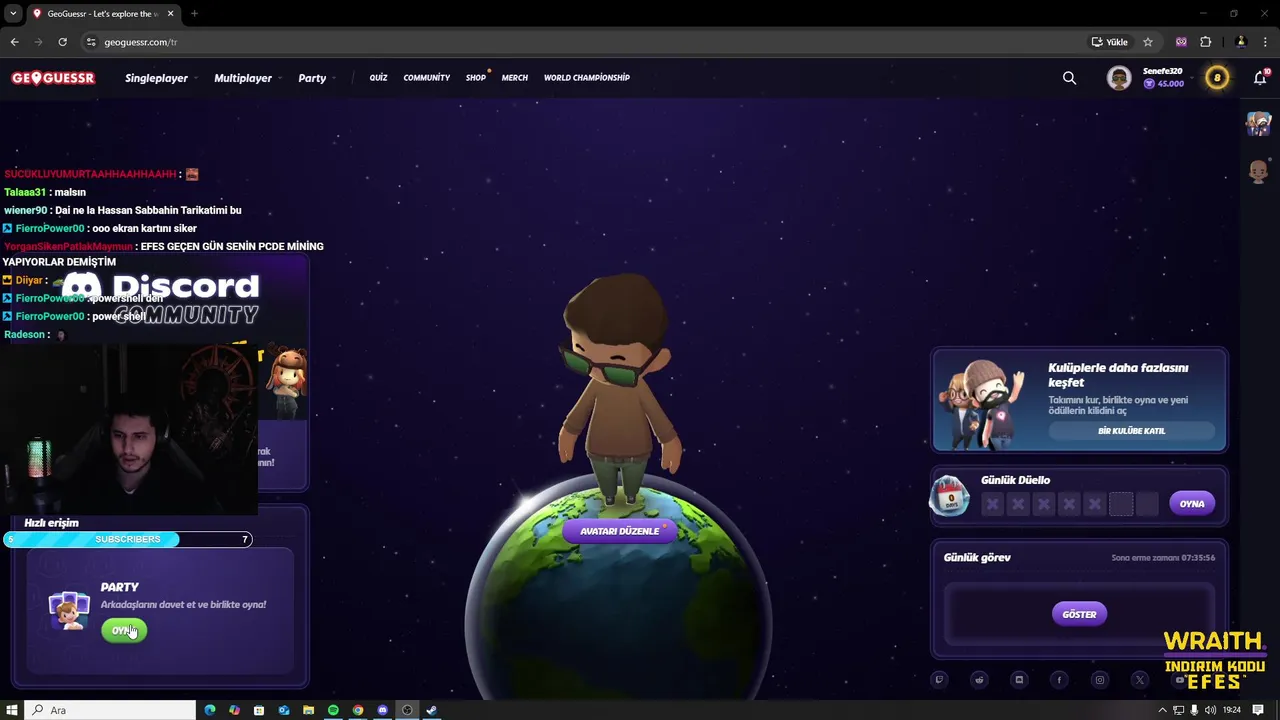Open the Windows Start menu
Image resolution: width=1280 pixels, height=720 pixels.
(x=12, y=710)
